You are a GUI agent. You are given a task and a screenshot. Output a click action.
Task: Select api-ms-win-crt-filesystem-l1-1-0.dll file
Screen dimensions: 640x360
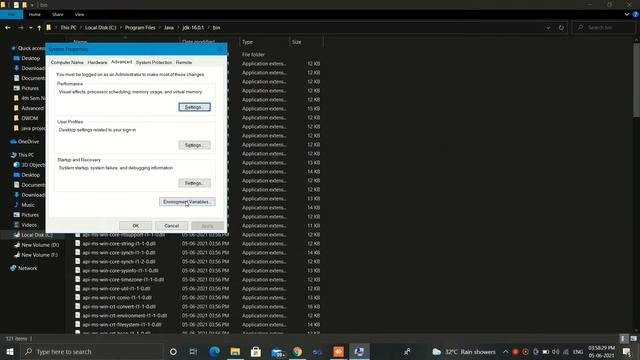122,324
